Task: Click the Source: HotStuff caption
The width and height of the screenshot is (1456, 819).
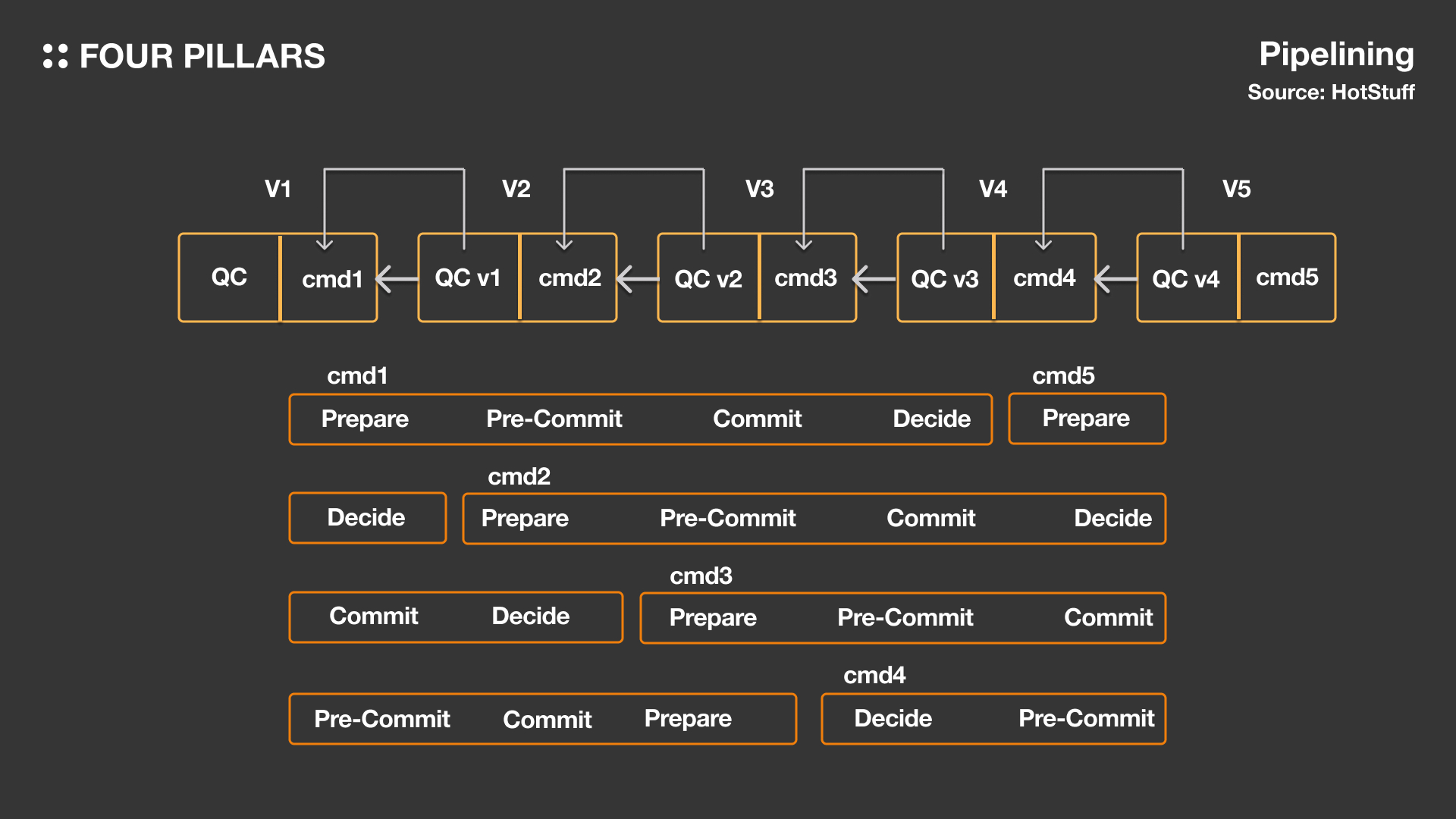Action: pyautogui.click(x=1331, y=93)
